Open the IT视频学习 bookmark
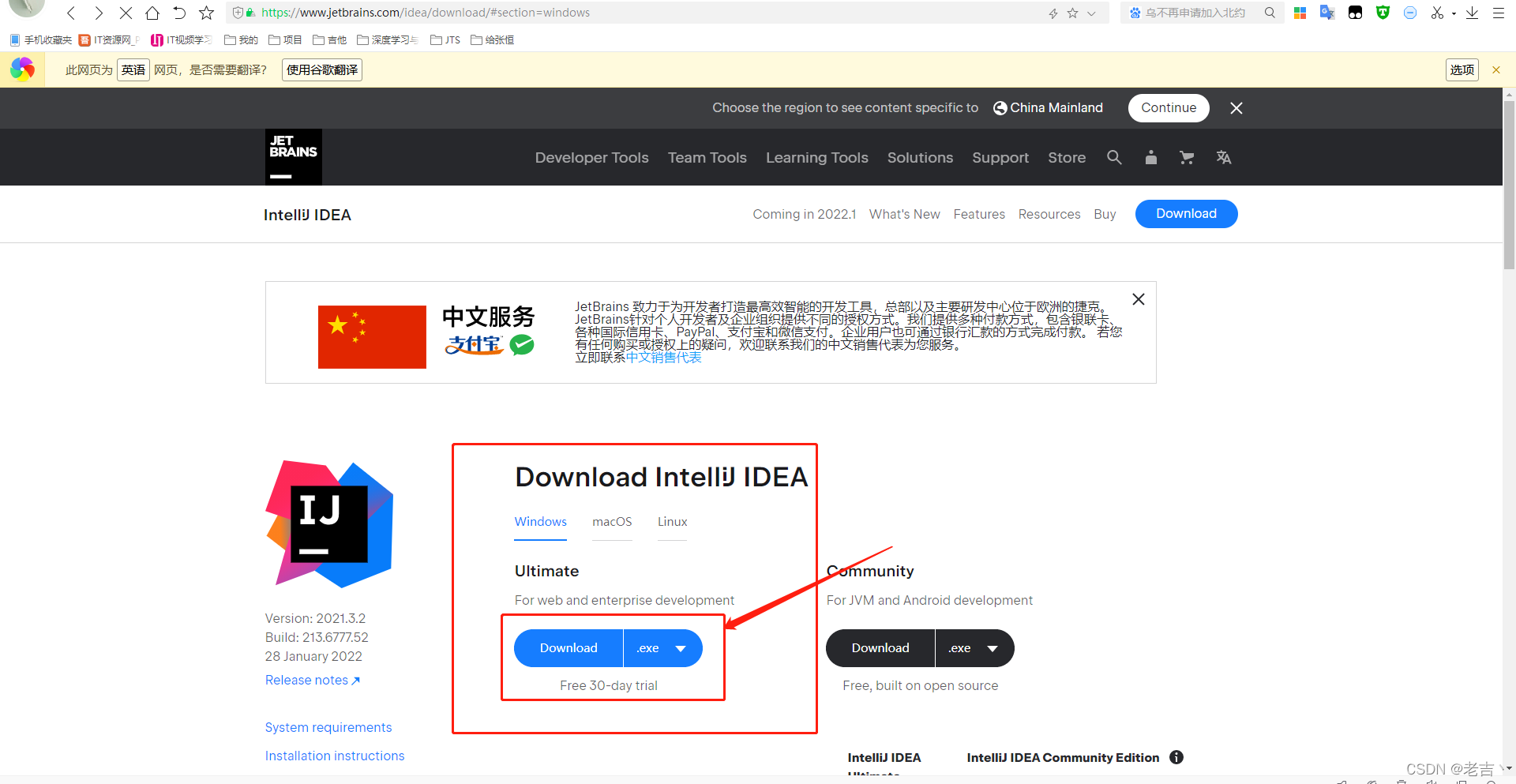The height and width of the screenshot is (784, 1516). 182,39
